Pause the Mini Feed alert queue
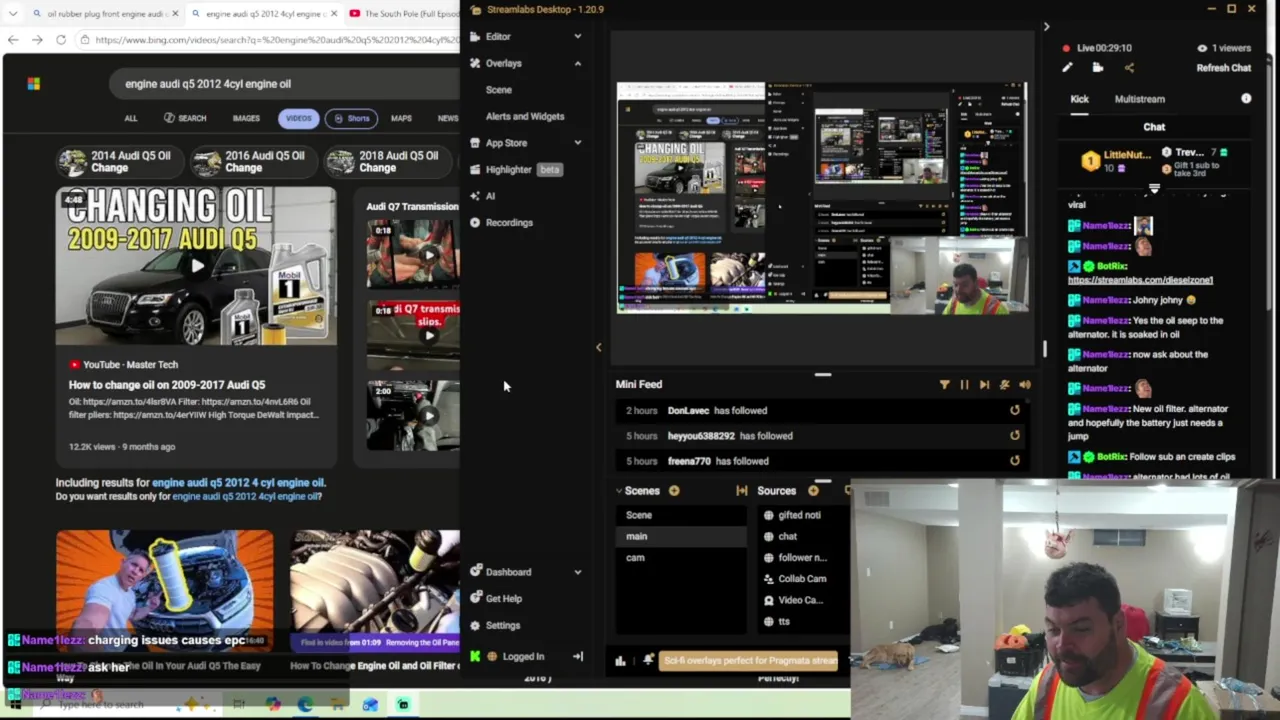Screen dimensions: 1280x720 (964, 384)
